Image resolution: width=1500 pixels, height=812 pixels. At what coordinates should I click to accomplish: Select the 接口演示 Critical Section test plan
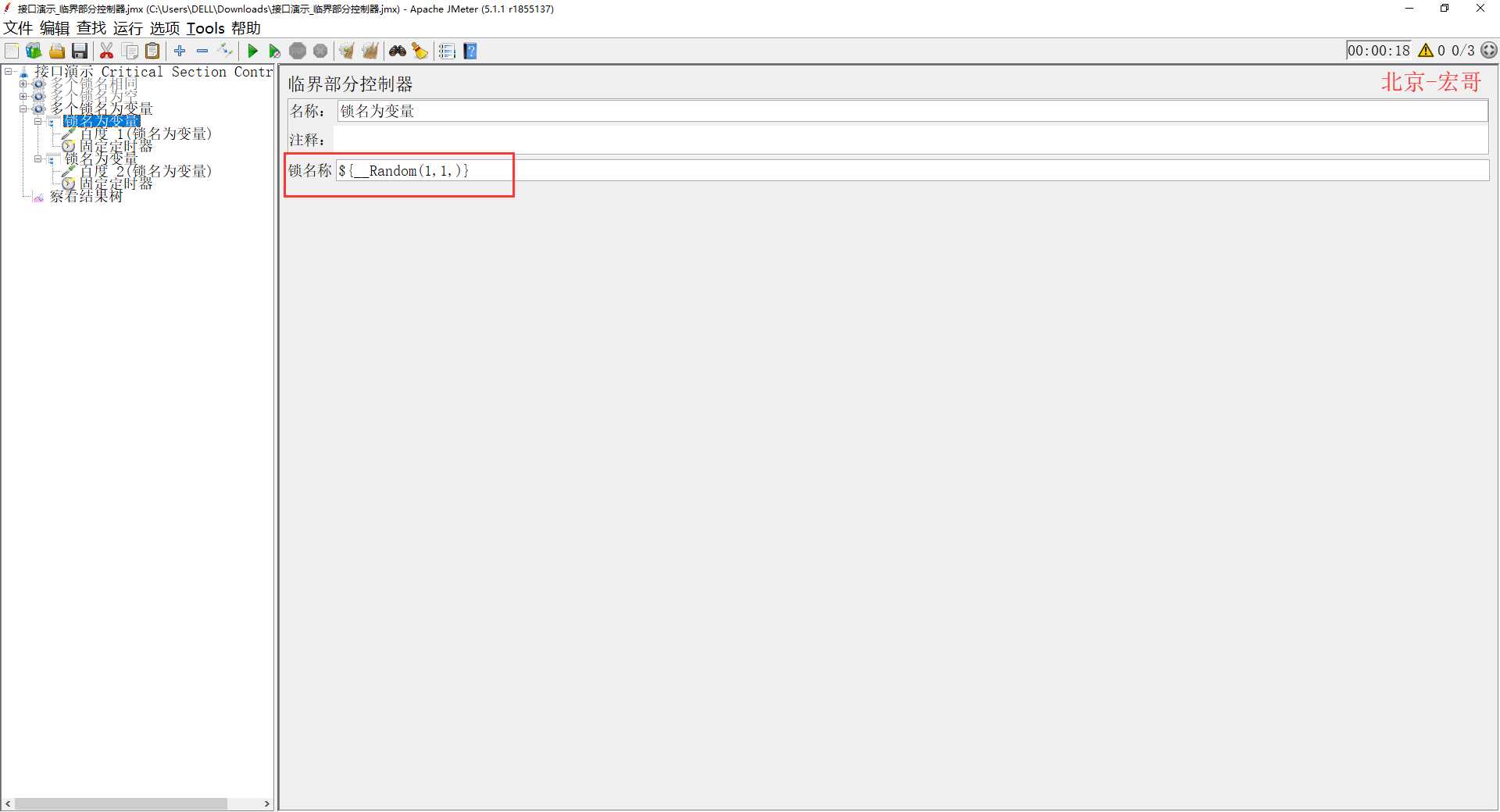pos(153,72)
